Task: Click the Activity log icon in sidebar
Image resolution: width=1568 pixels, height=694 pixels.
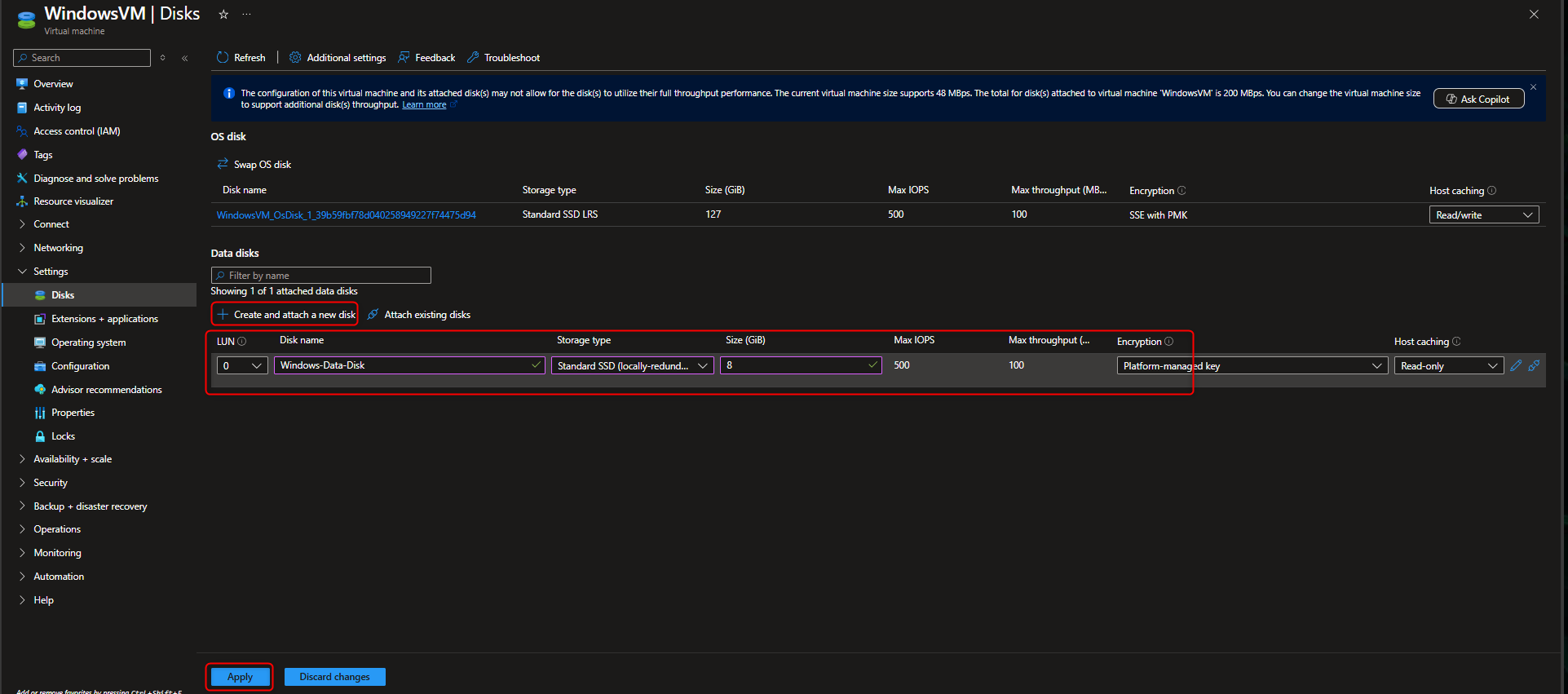Action: [x=22, y=108]
